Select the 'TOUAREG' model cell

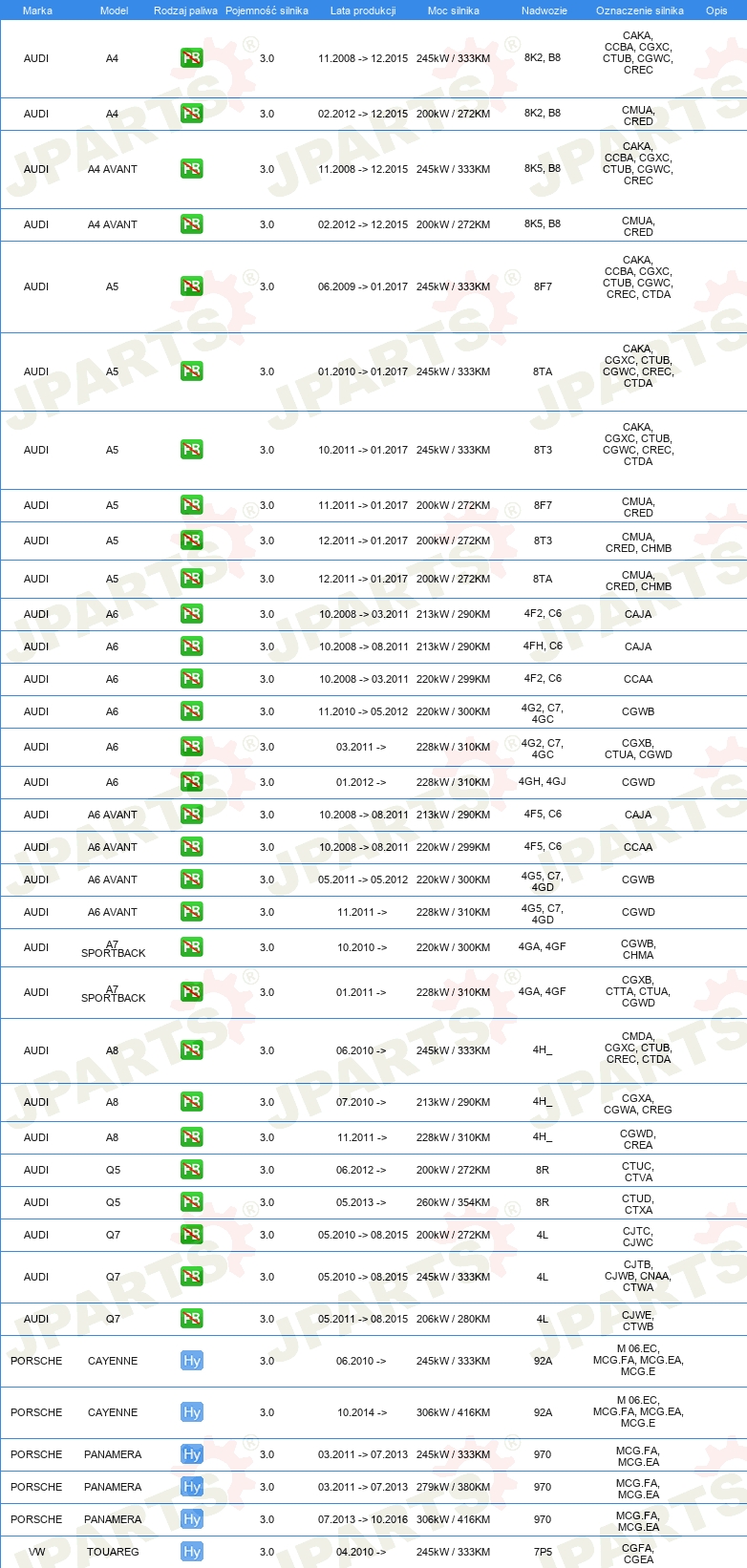coord(113,1552)
